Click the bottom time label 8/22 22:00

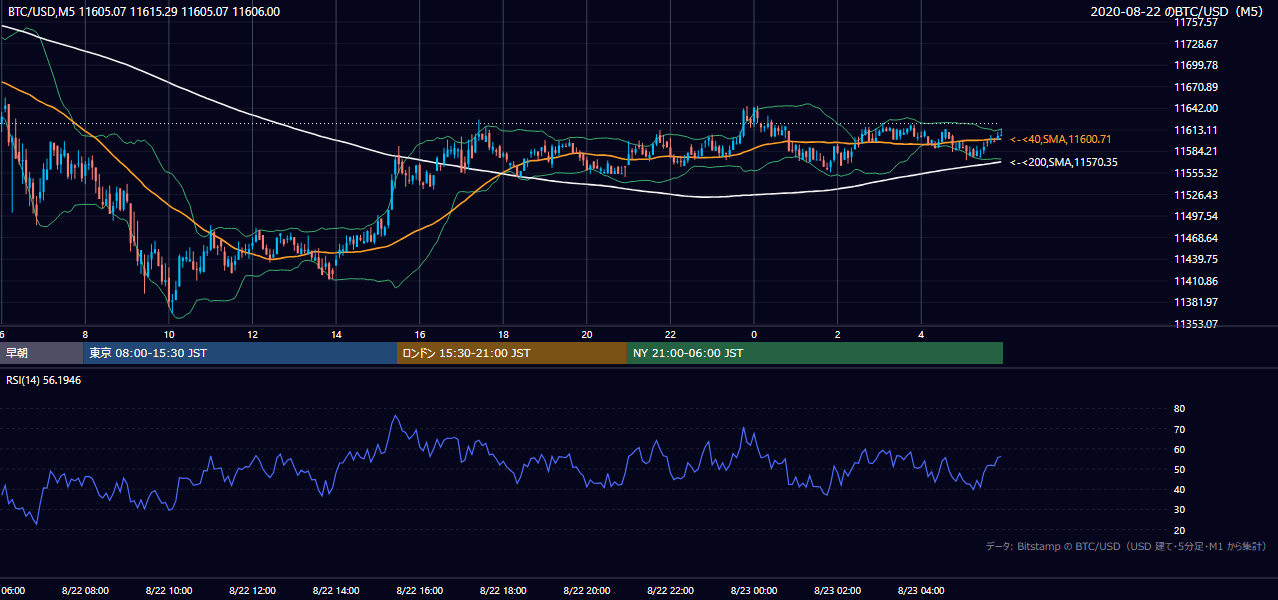670,590
